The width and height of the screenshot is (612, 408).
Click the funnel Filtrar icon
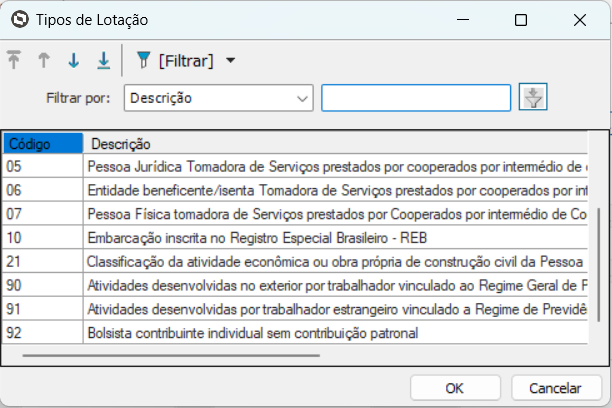143,61
